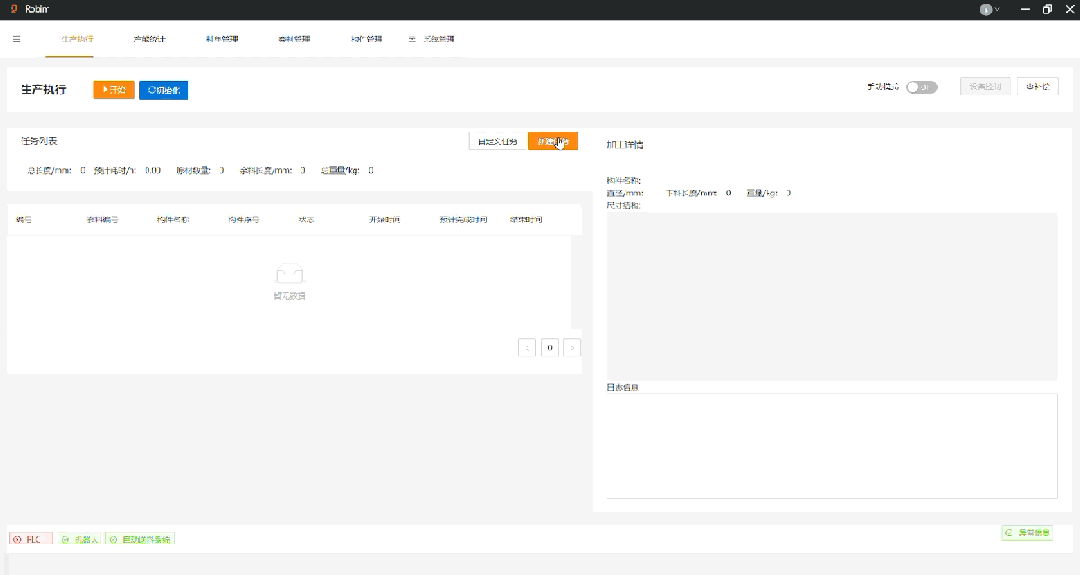Click inside the 日志信息 log text area
Image resolution: width=1080 pixels, height=575 pixels.
[831, 445]
